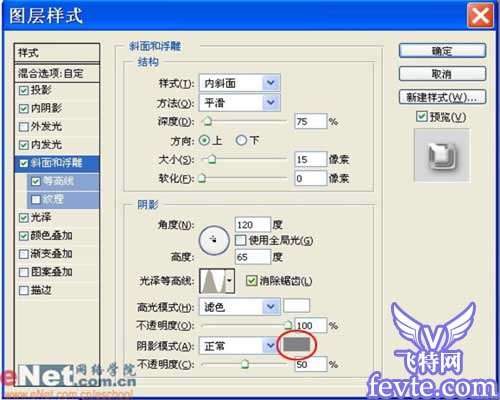Click the gray shadow color swatch

[x=296, y=345]
